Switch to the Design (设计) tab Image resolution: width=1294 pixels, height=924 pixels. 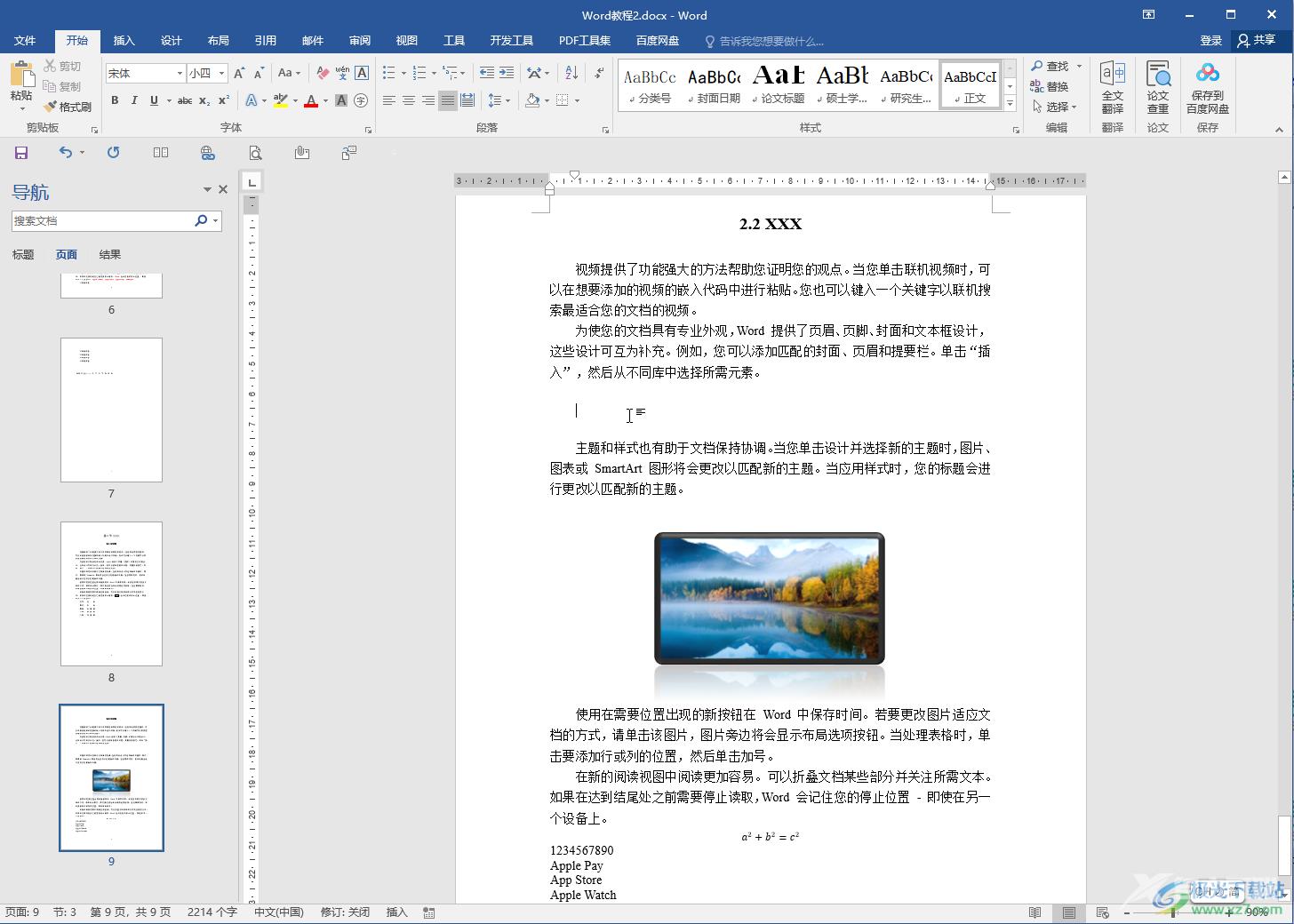[x=171, y=41]
